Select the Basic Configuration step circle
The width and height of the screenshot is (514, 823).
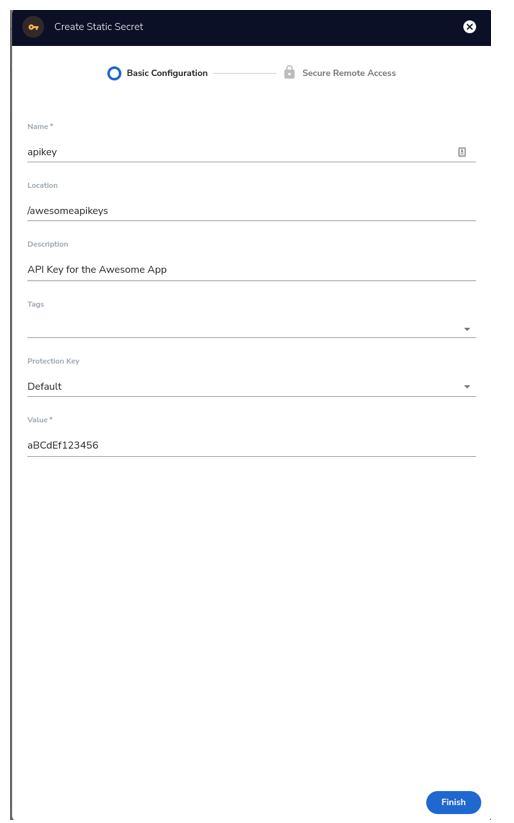click(114, 73)
